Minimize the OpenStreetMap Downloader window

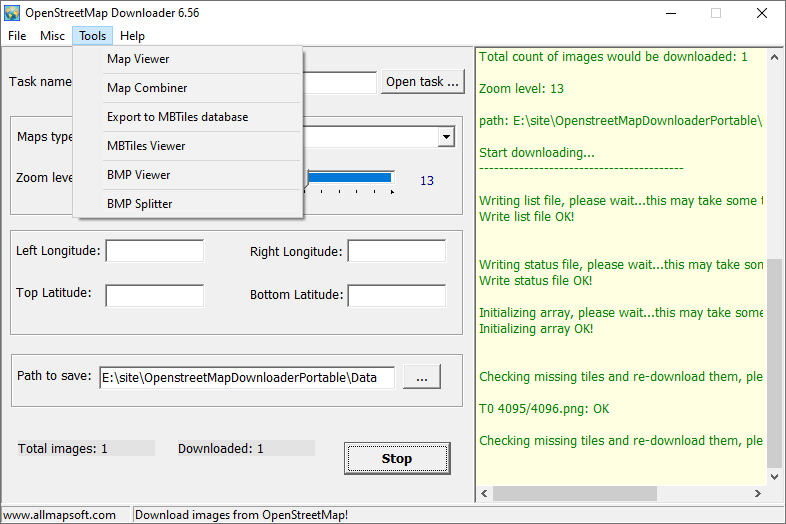pyautogui.click(x=671, y=14)
